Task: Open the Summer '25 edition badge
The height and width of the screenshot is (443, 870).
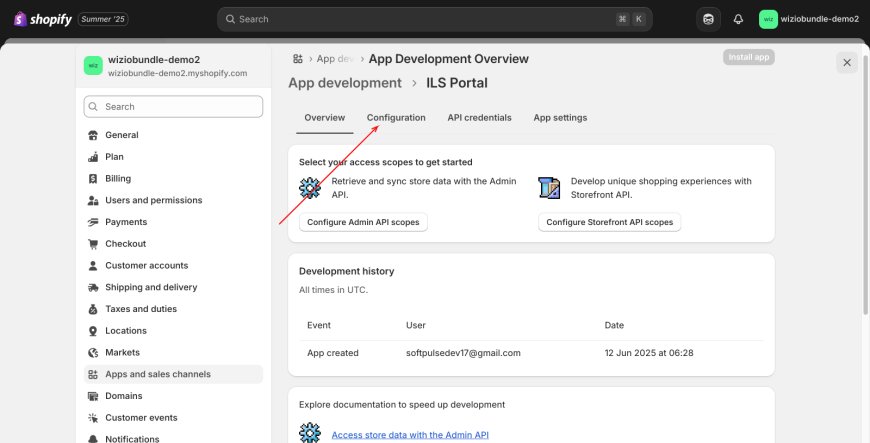Action: 103,19
